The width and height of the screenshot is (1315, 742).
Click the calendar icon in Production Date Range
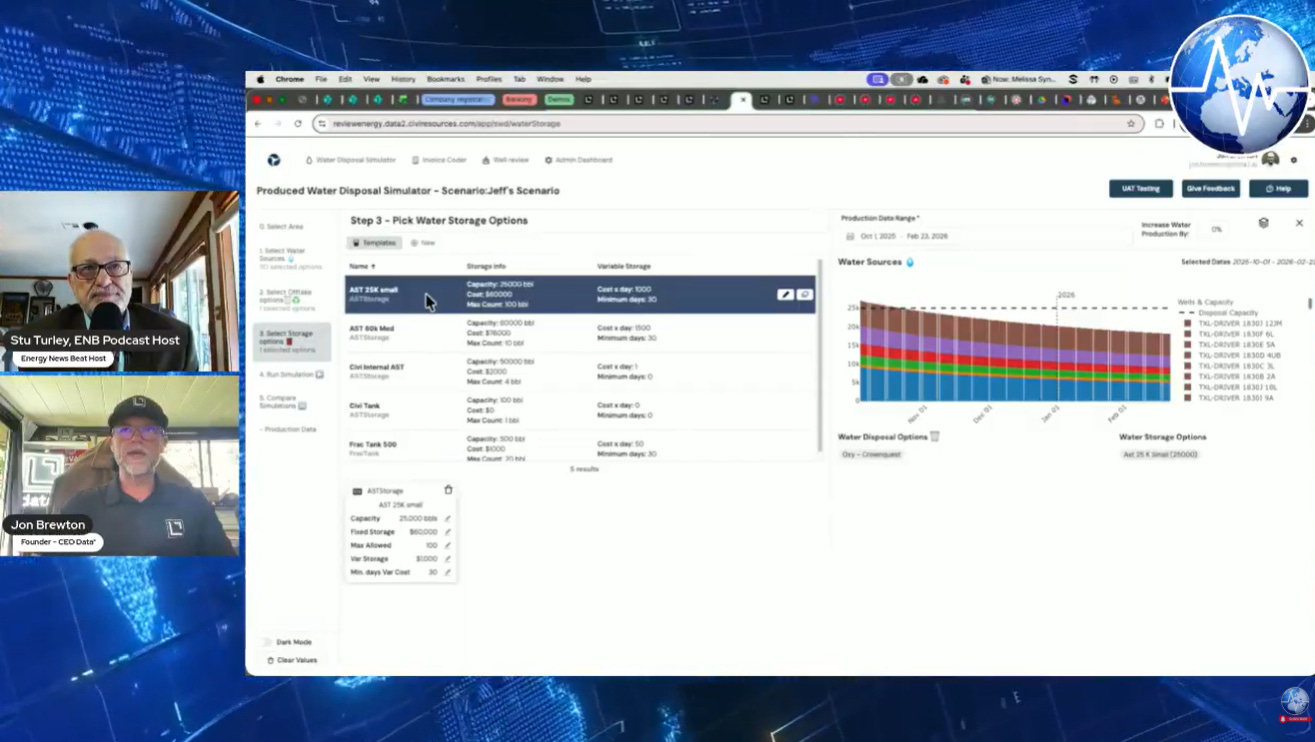coord(850,236)
